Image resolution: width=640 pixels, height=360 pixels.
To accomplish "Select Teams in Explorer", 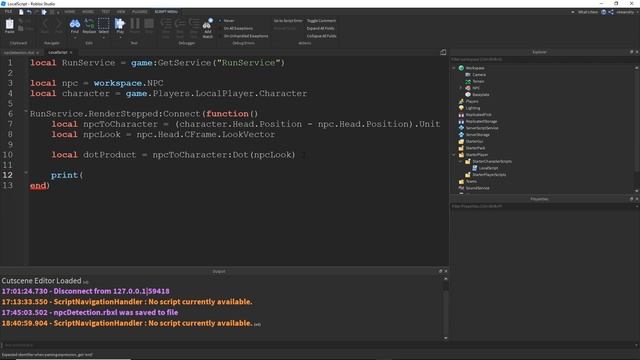I will click(x=471, y=181).
